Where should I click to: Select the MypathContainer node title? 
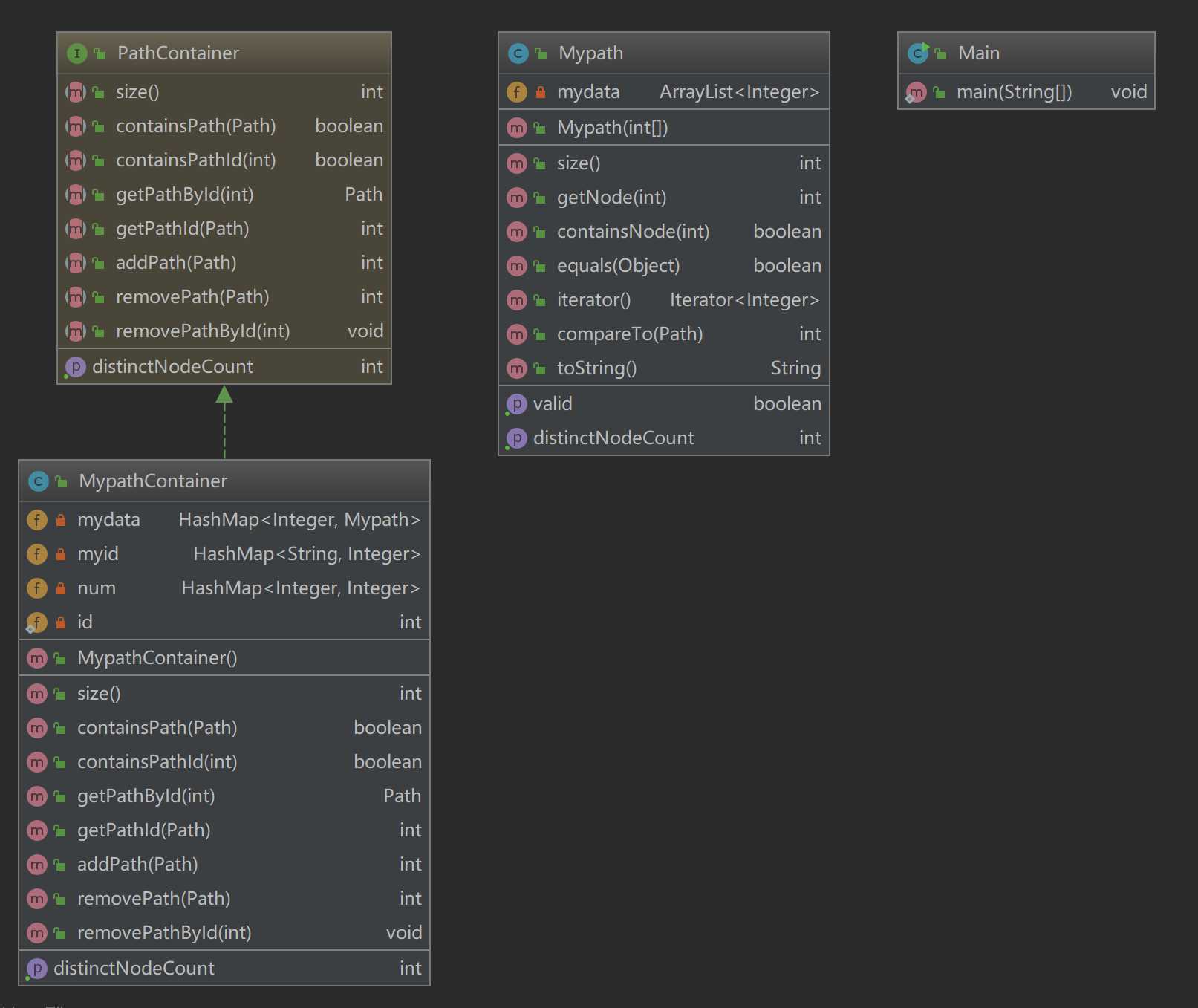click(x=153, y=481)
